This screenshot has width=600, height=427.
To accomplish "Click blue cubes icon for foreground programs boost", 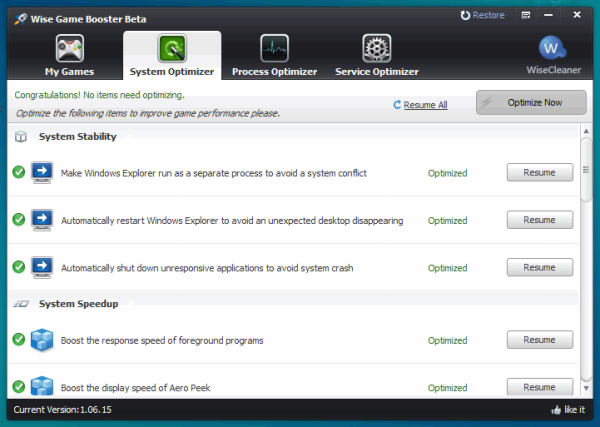I will pos(42,340).
